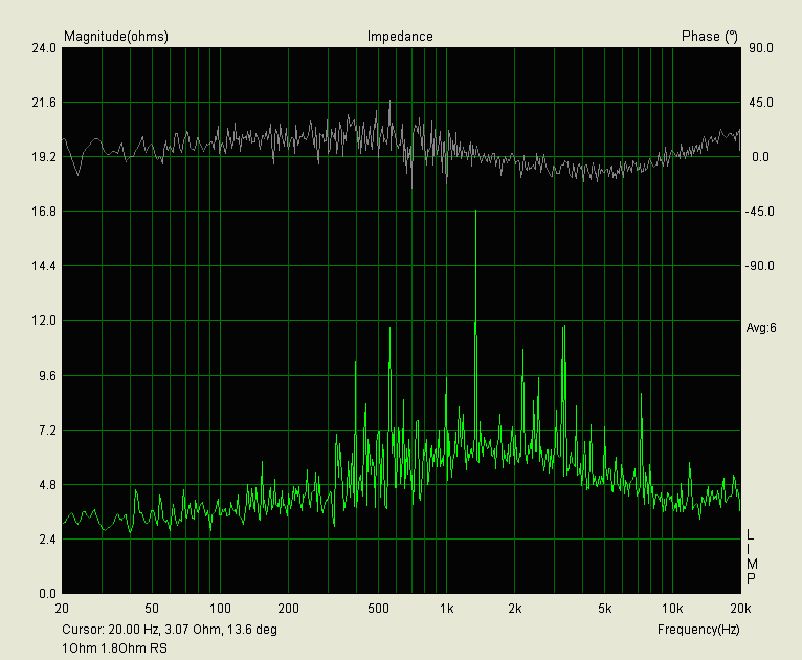The width and height of the screenshot is (802, 660).
Task: Click the 9.6 magnitude axis value
Action: coord(47,376)
